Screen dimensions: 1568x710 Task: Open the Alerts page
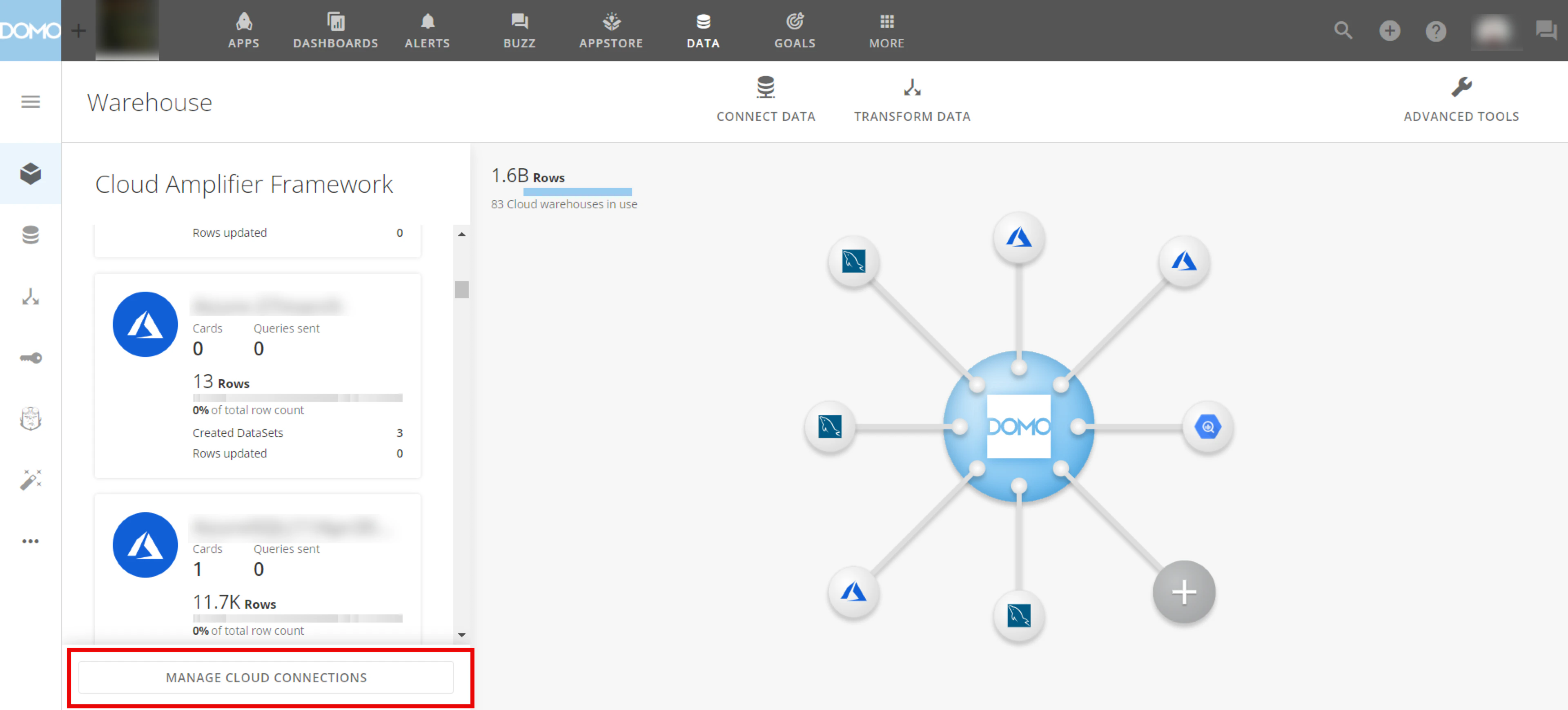pos(427,31)
